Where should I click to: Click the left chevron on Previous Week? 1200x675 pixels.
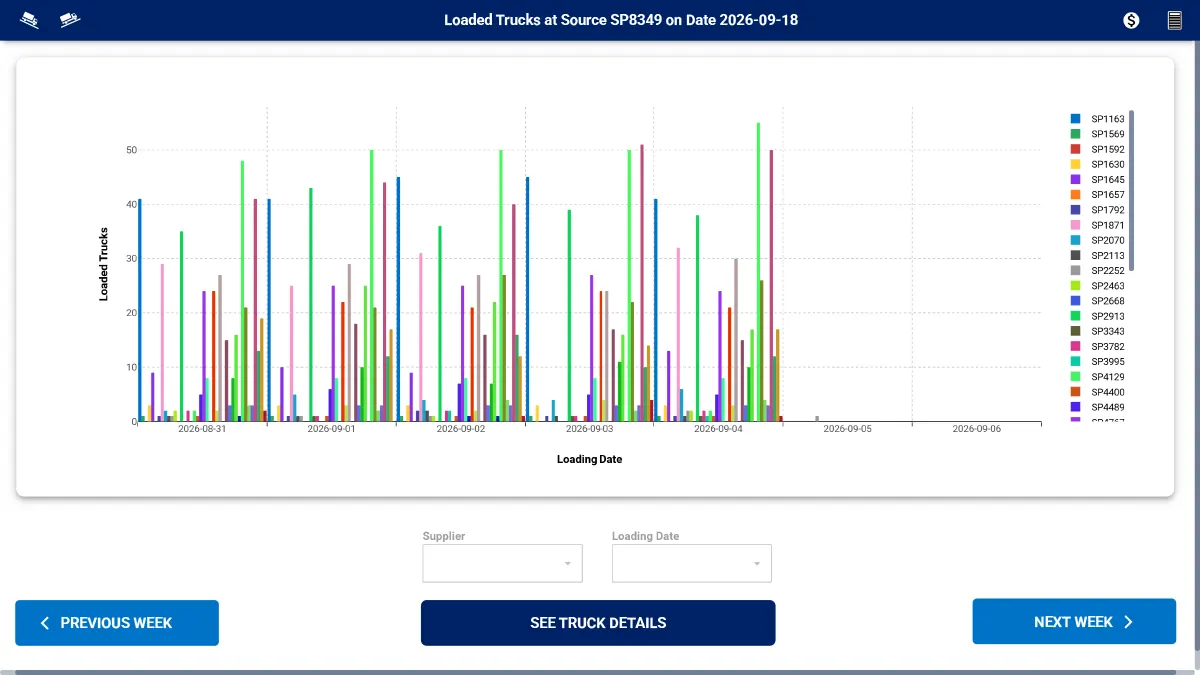[44, 623]
